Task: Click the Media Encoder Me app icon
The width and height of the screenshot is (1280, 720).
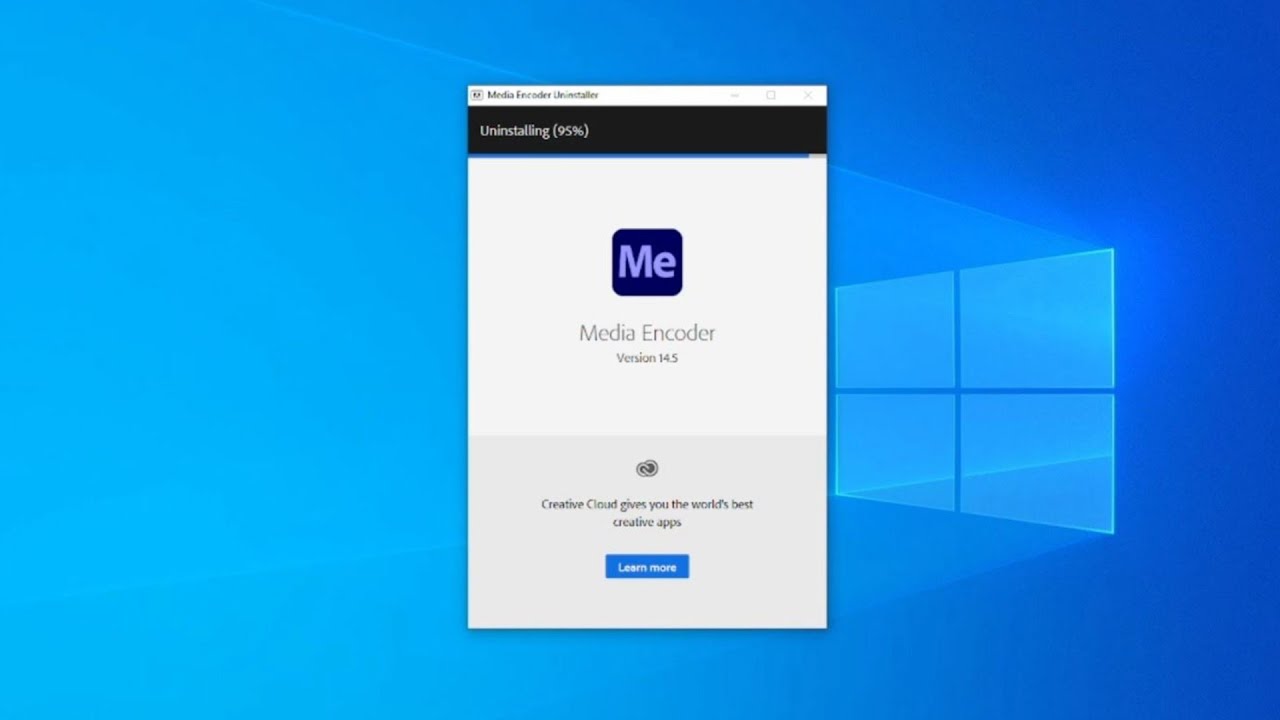Action: tap(647, 262)
